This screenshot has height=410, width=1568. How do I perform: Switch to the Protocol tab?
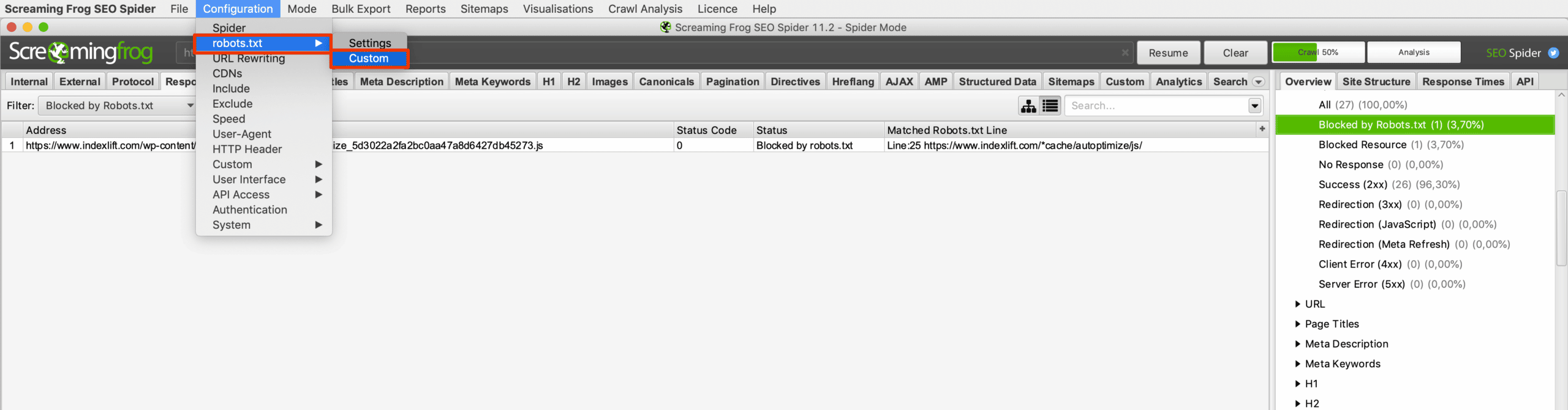133,81
